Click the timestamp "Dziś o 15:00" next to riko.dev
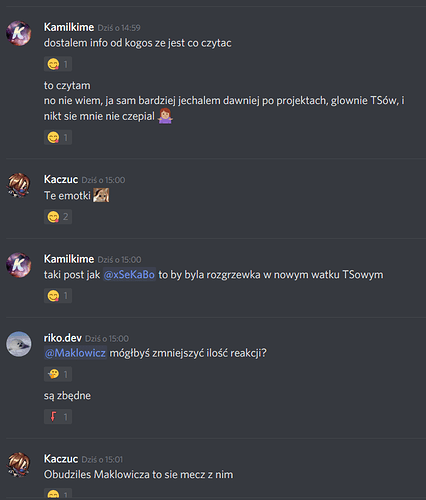This screenshot has height=500, width=426. [x=107, y=339]
